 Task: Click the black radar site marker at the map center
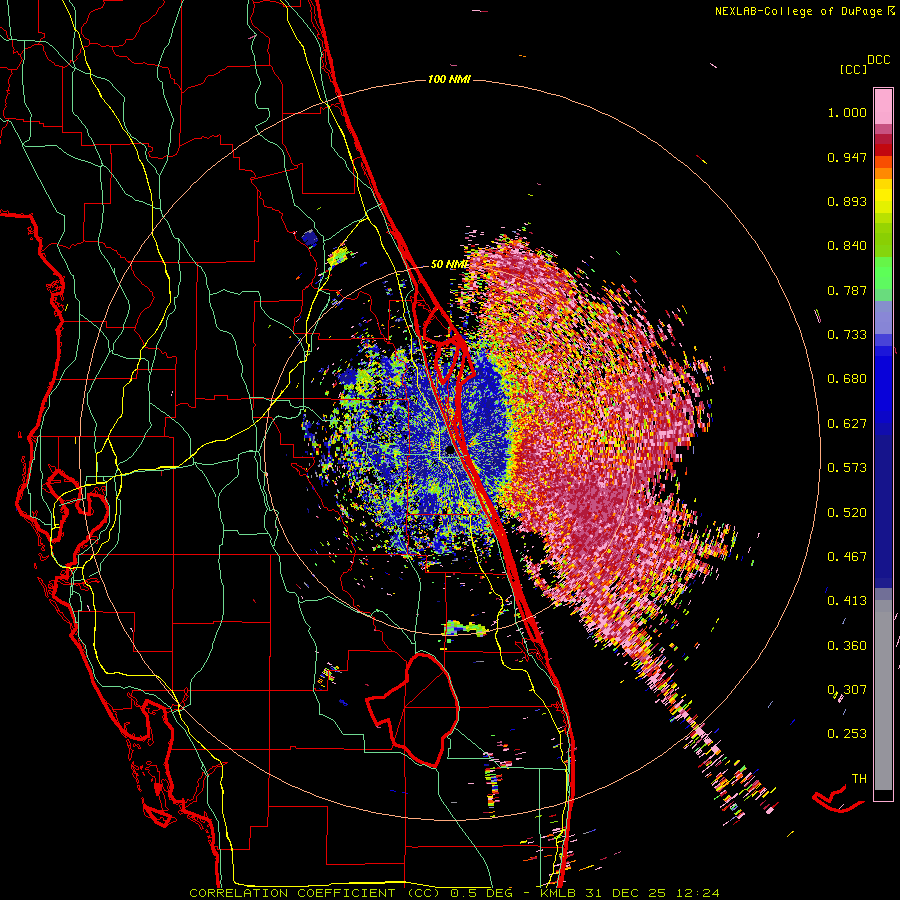click(450, 451)
